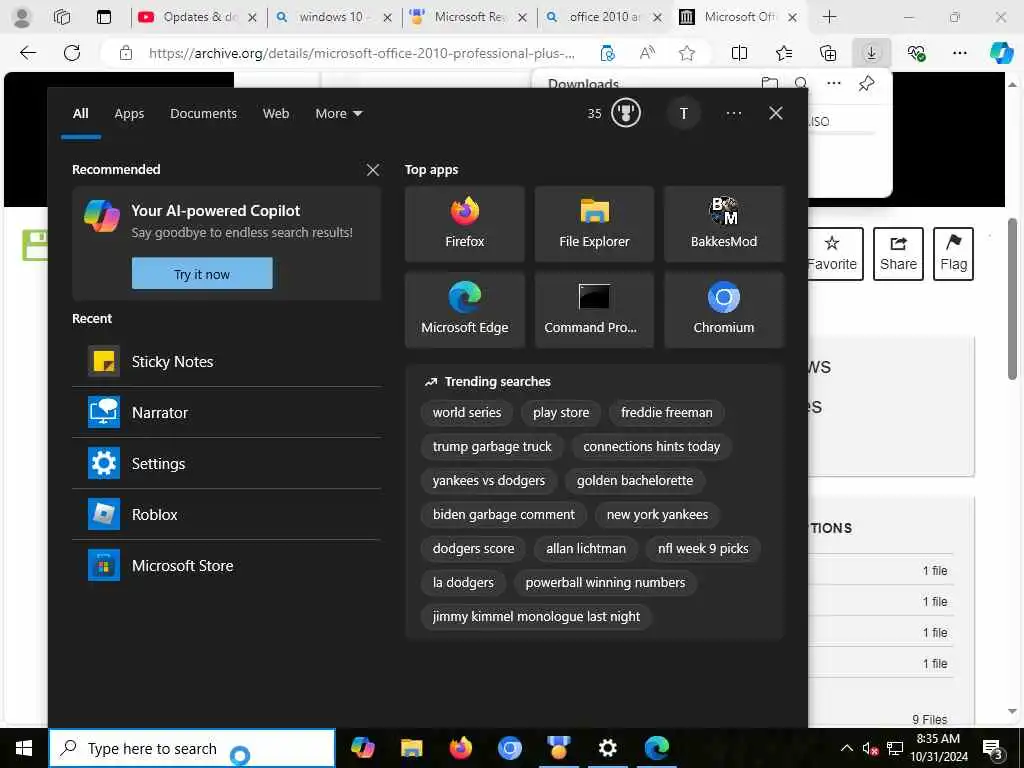Click Share button on archive.org page
Screen dimensions: 1024x768
(x=898, y=254)
